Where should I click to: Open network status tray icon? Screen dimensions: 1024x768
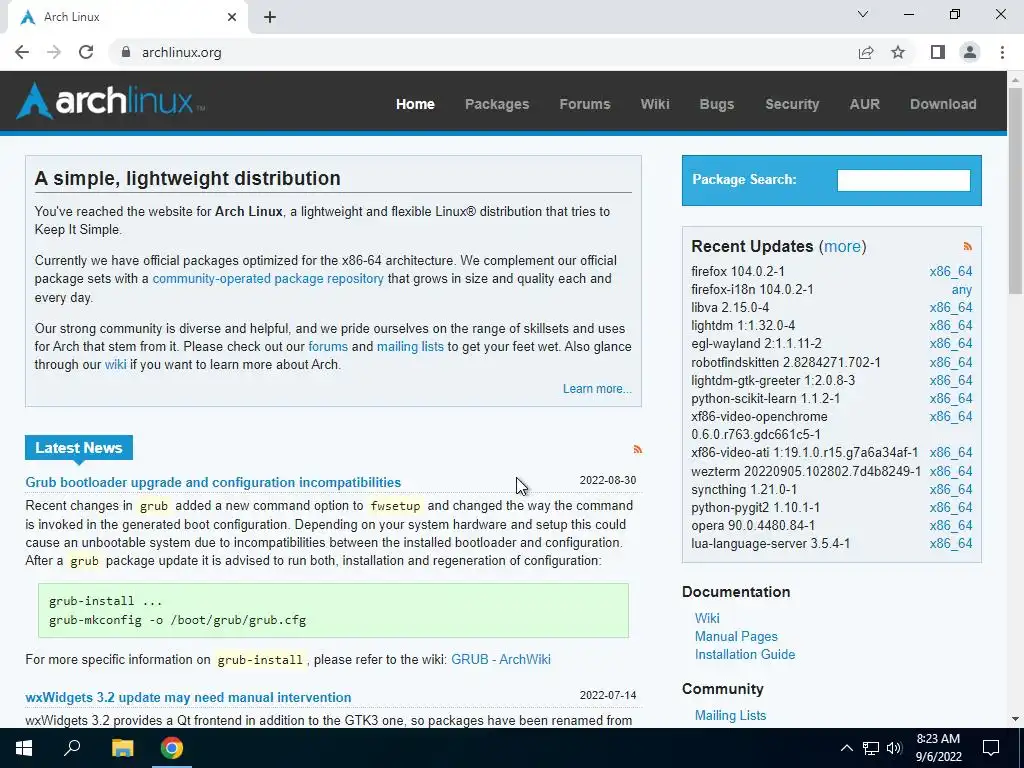coord(871,748)
